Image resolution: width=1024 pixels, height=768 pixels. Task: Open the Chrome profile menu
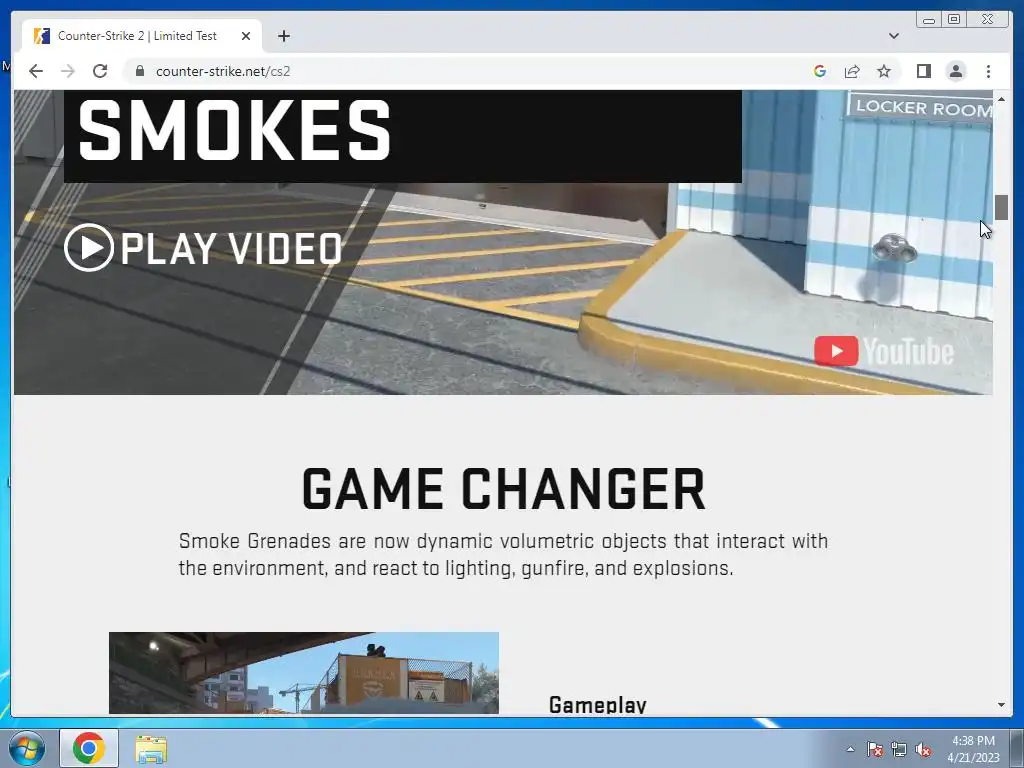[956, 71]
